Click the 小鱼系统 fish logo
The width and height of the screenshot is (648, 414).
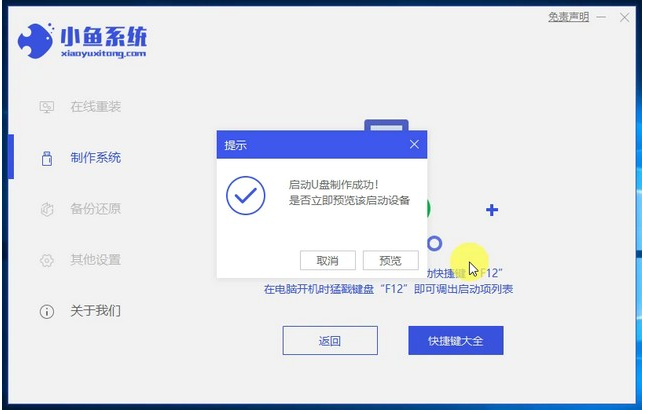[36, 40]
